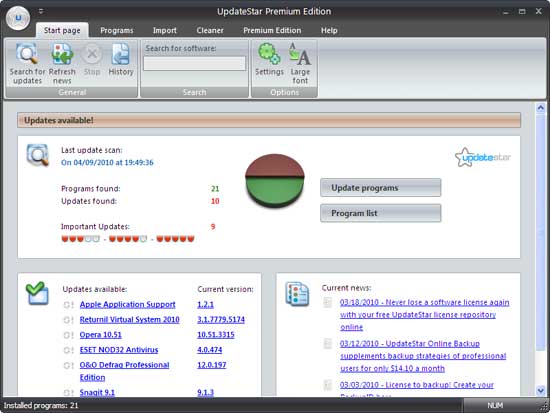Click importance icon beside Apple Application Support
550x413 pixels.
pos(68,305)
